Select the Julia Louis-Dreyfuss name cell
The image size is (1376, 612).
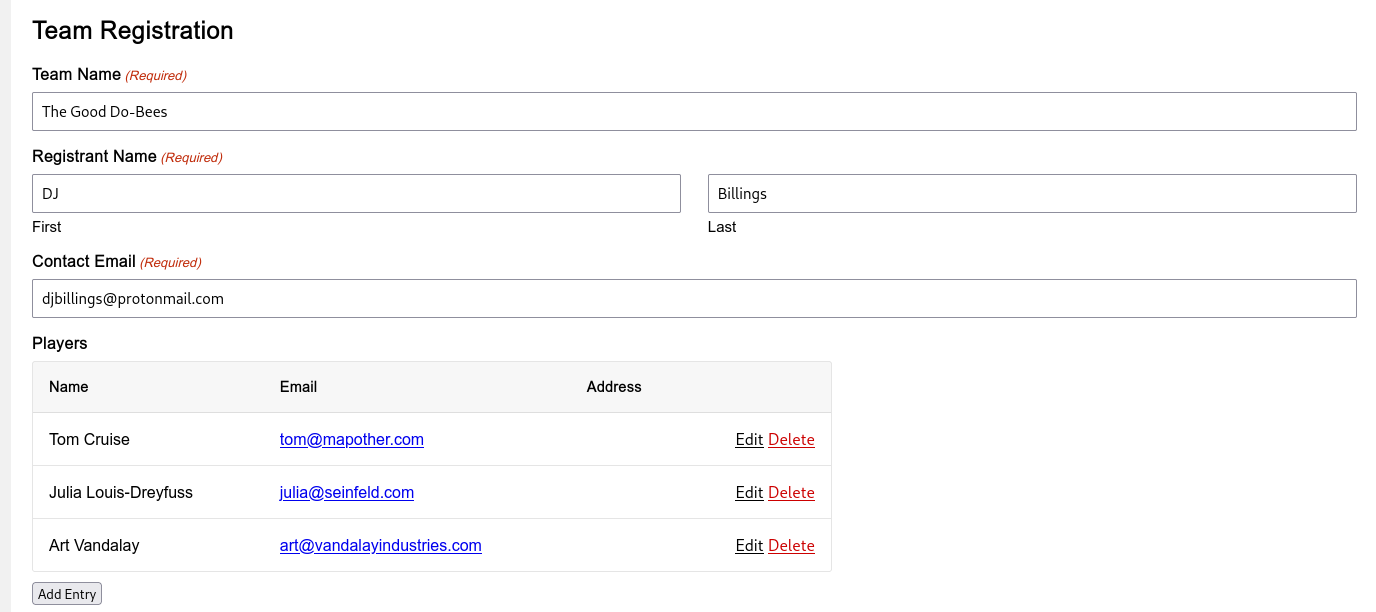121,492
